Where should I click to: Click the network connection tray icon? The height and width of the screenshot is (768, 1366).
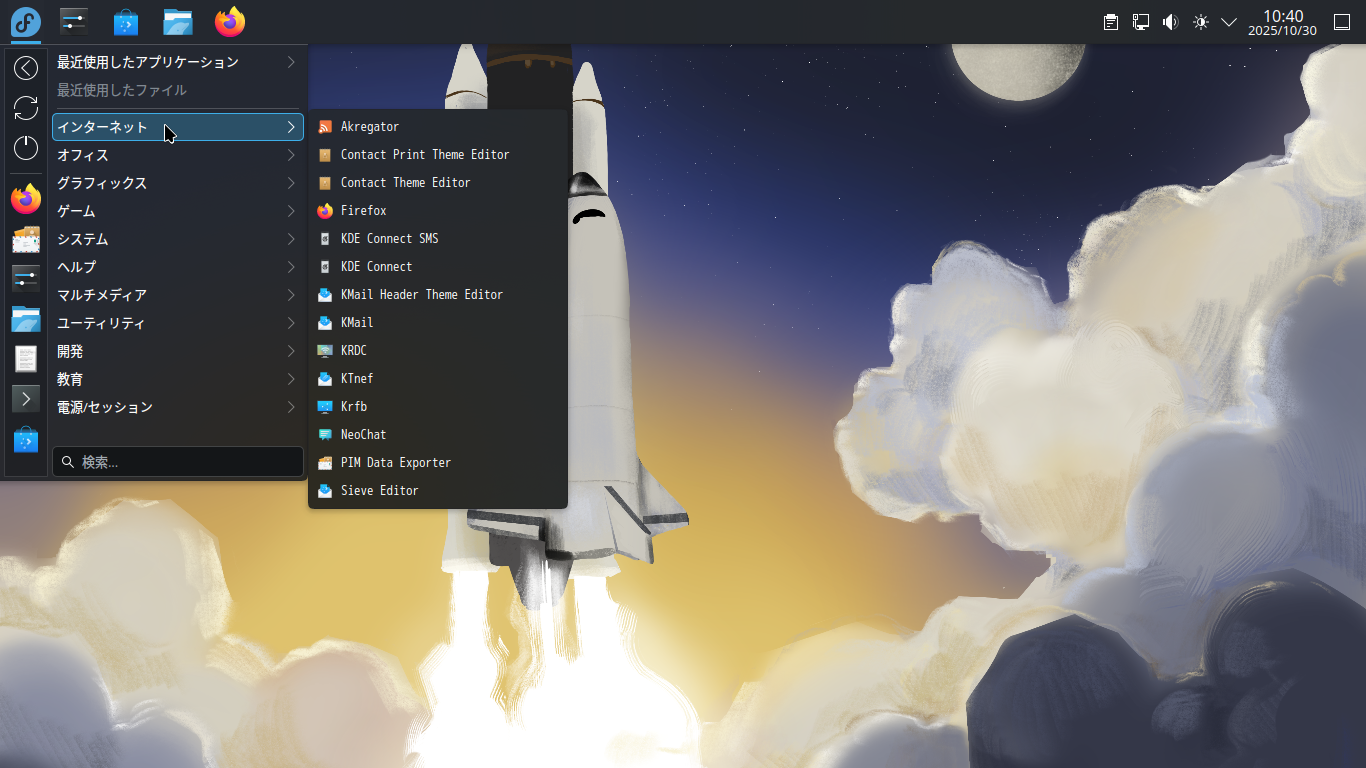tap(1141, 22)
